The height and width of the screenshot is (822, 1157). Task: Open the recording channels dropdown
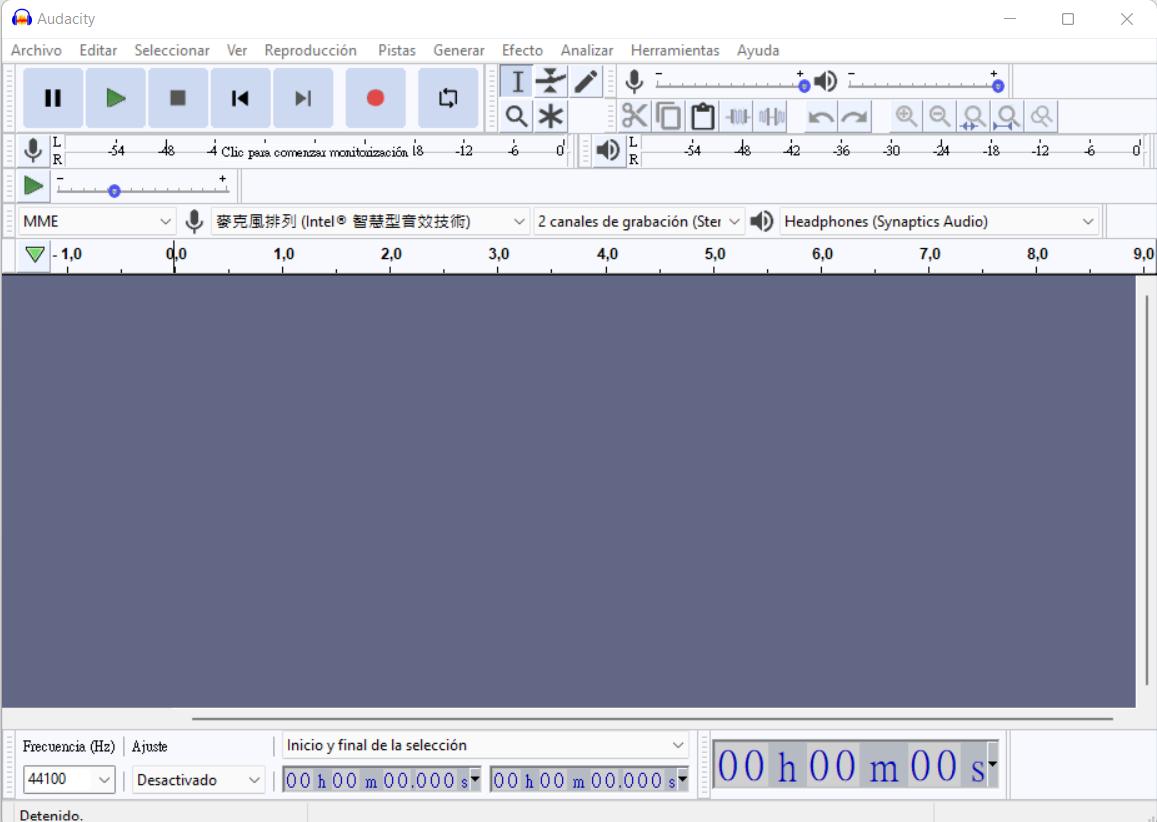tap(638, 221)
